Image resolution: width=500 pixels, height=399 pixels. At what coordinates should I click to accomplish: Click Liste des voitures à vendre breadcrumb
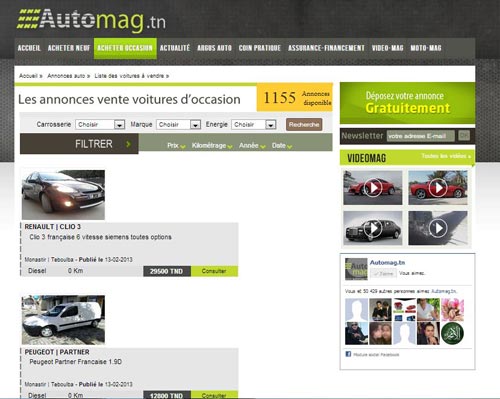[x=129, y=76]
